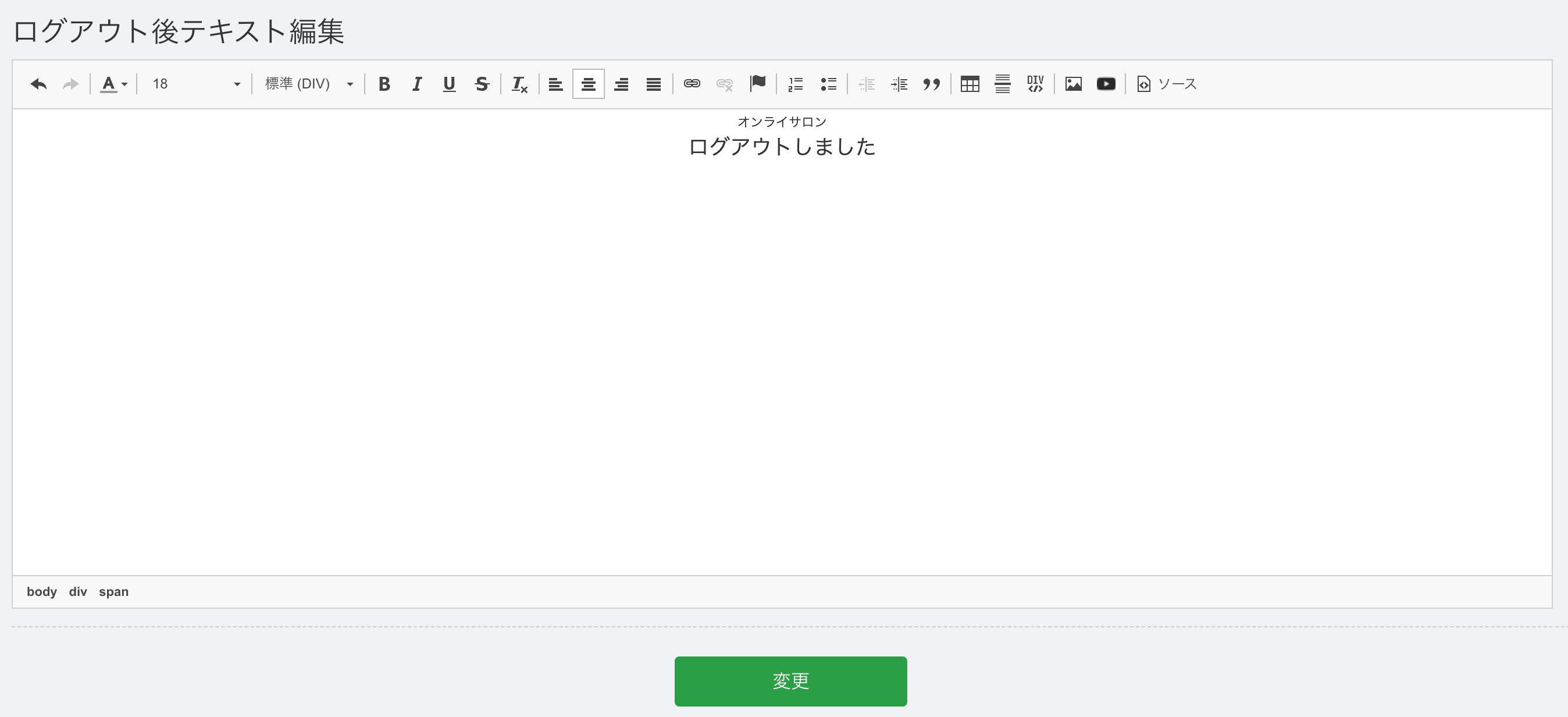Click the green 変更 button
This screenshot has width=1568, height=717.
click(x=790, y=681)
